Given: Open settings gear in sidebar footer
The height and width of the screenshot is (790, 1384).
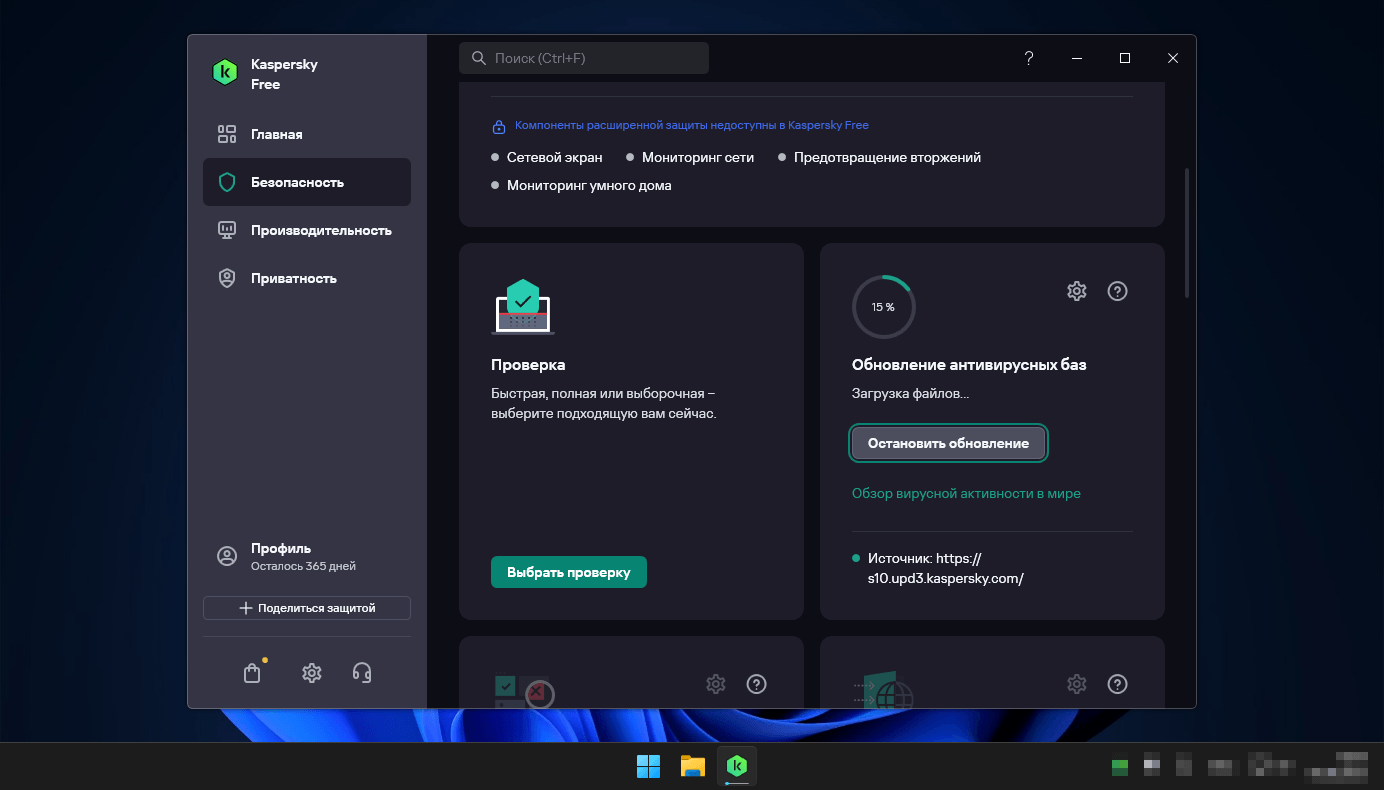Looking at the screenshot, I should tap(312, 673).
